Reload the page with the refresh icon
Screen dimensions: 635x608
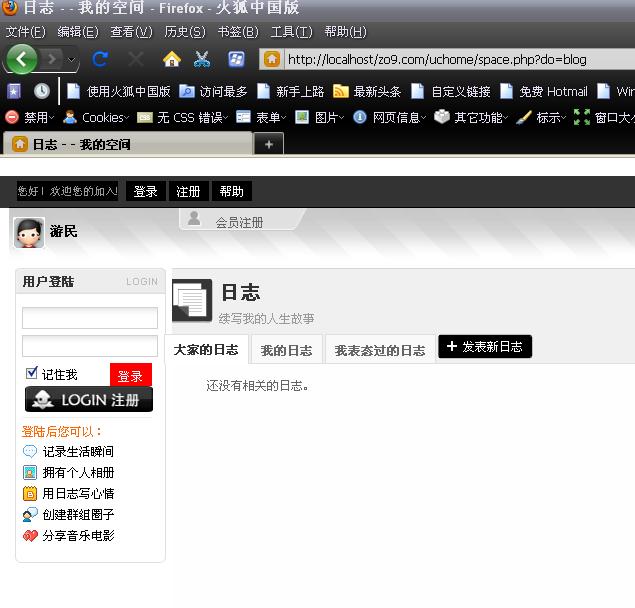[x=100, y=60]
